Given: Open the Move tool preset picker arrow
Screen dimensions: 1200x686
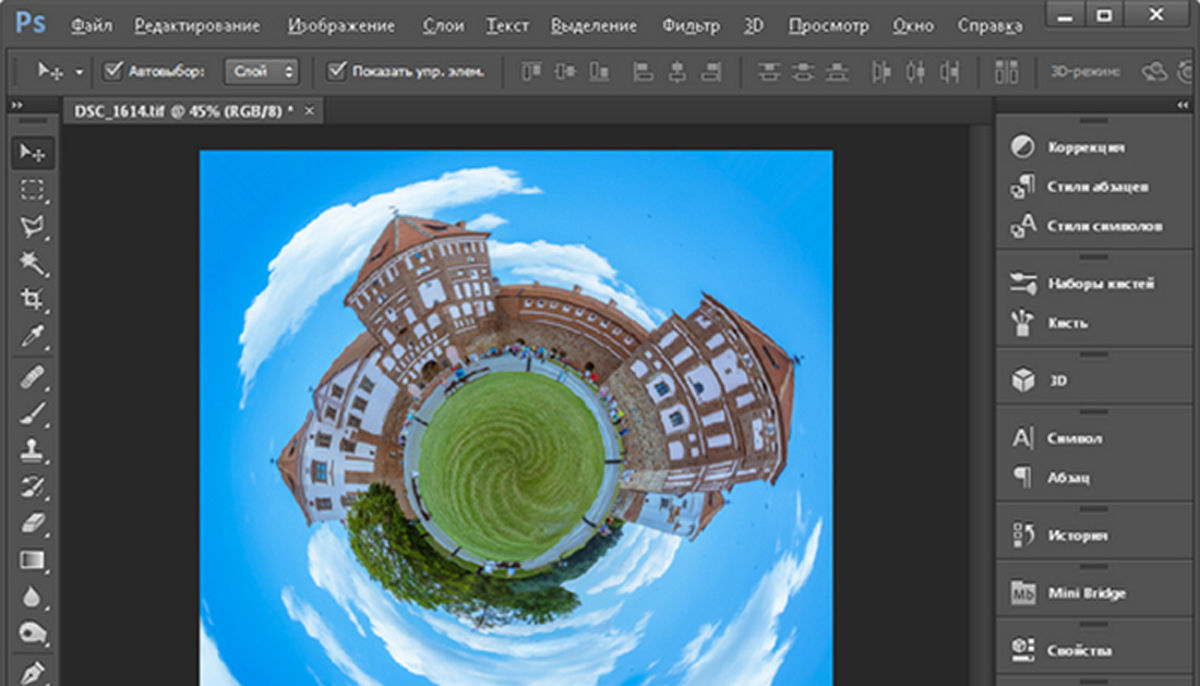Looking at the screenshot, I should [78, 71].
